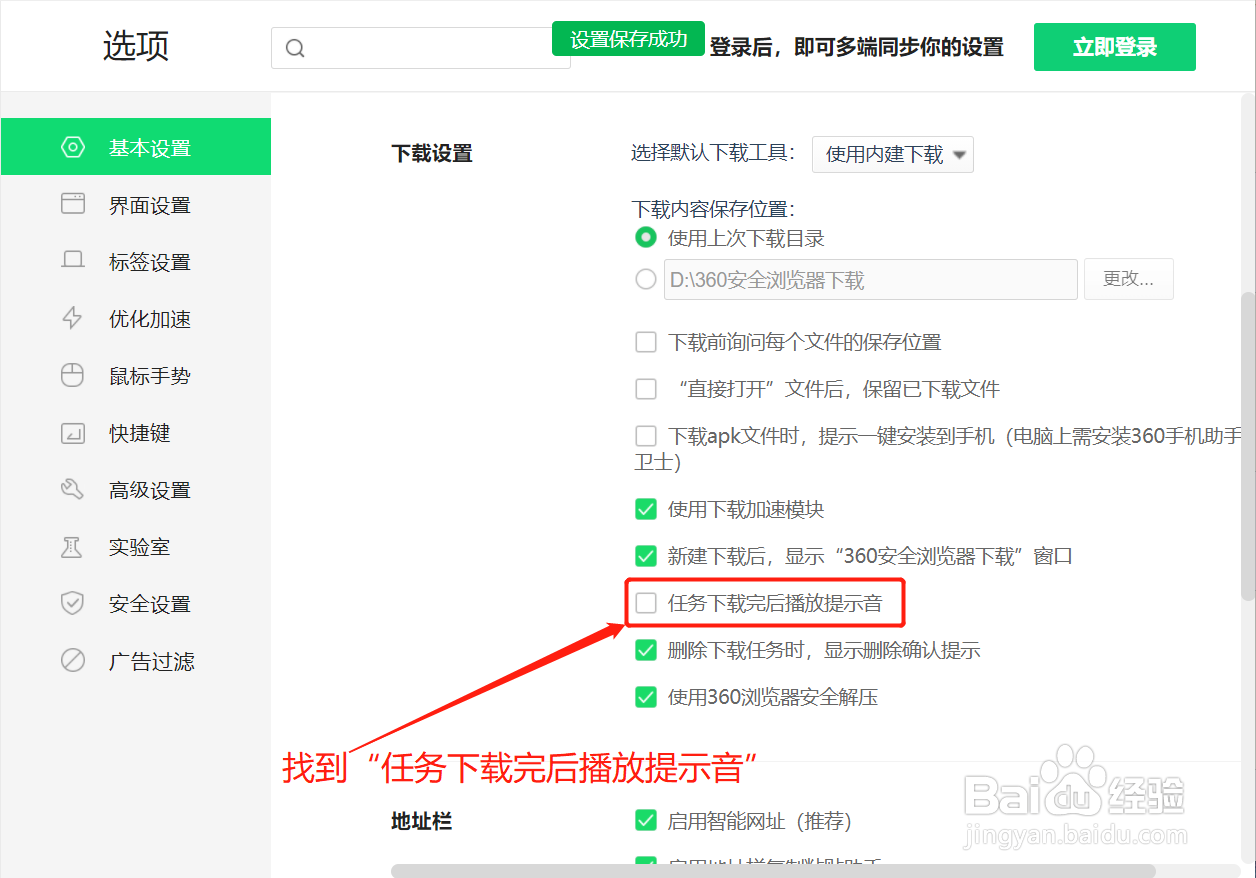The width and height of the screenshot is (1256, 878).
Task: Go to 优化加速 settings
Action: pyautogui.click(x=136, y=319)
